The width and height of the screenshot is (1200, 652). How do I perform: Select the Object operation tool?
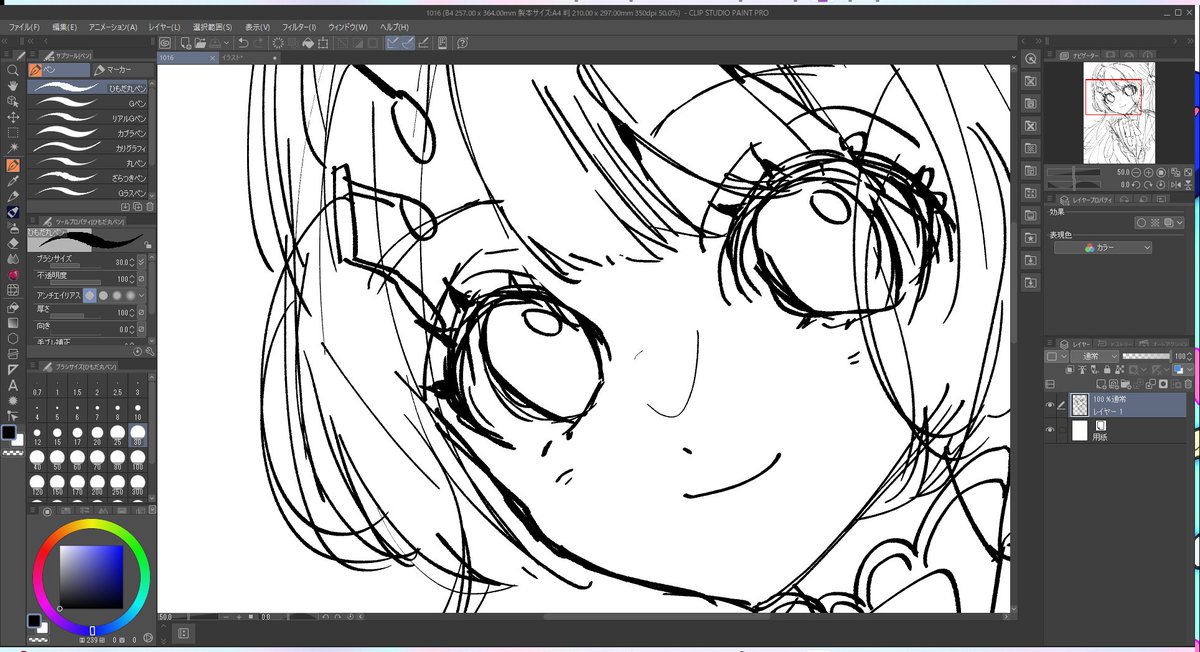[x=13, y=101]
